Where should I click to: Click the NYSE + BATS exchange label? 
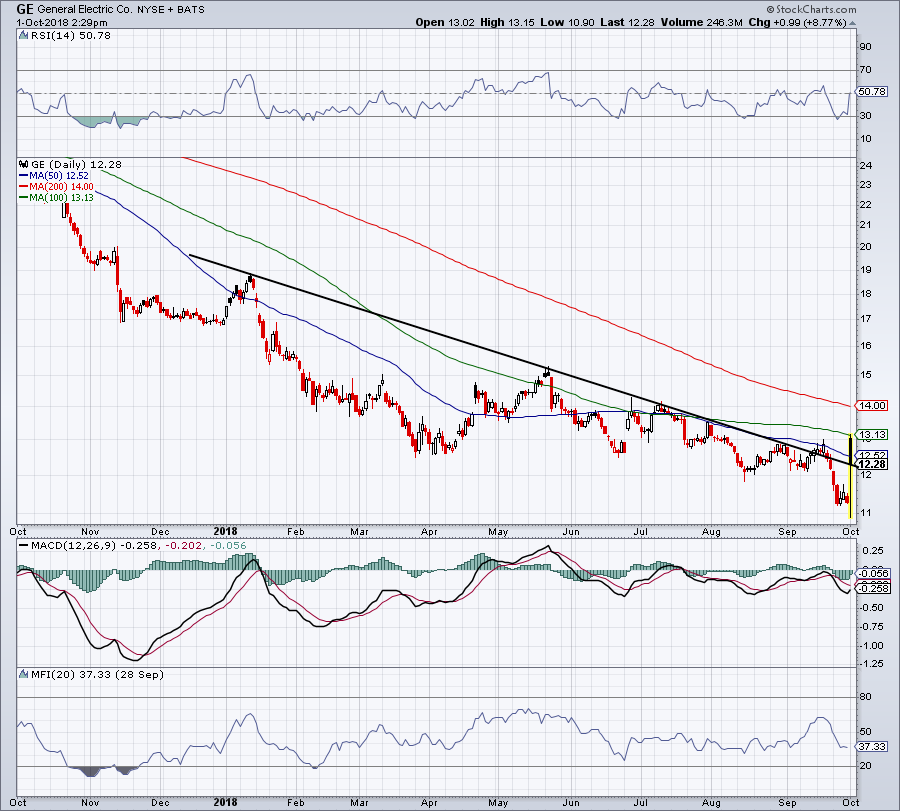point(170,10)
